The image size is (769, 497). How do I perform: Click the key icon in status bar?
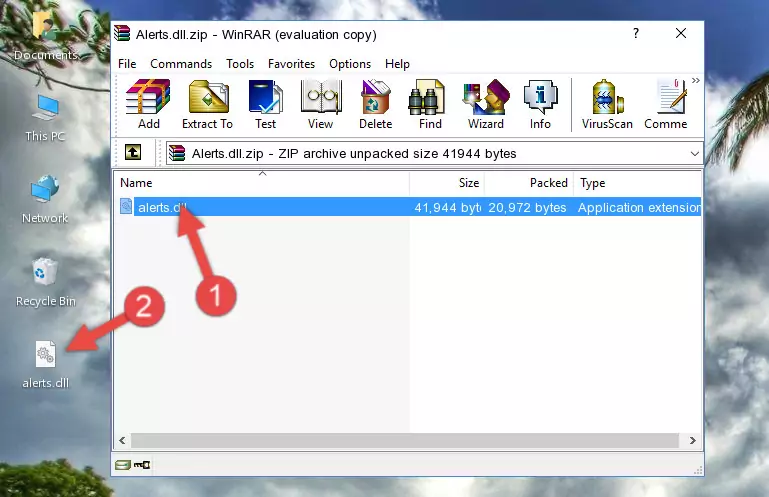(x=142, y=465)
